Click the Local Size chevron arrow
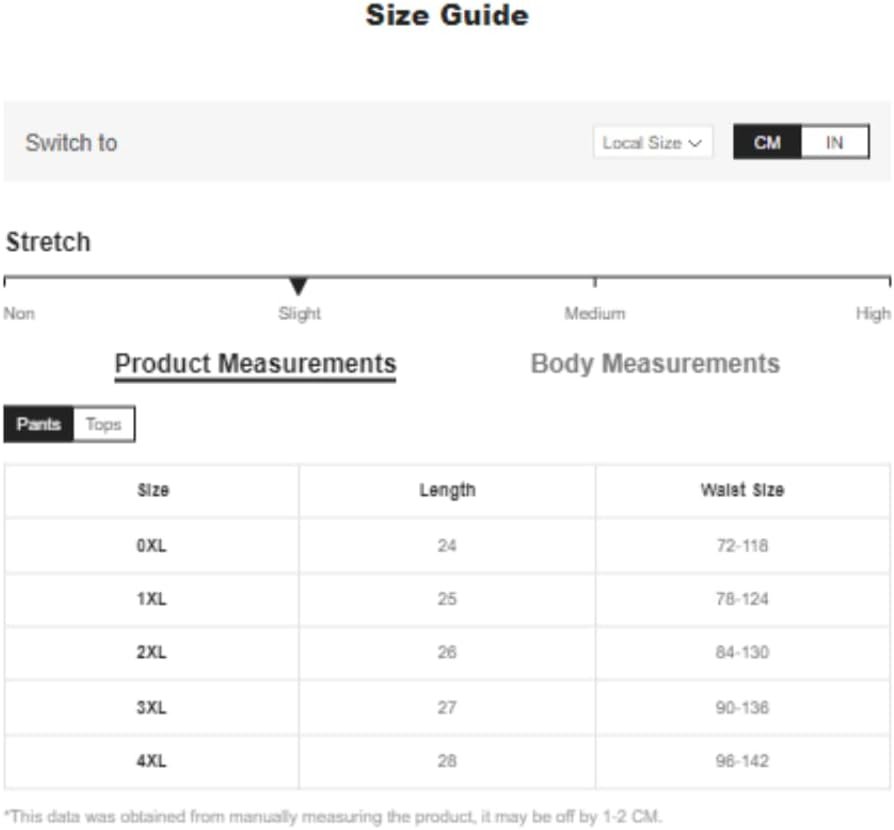894x830 pixels. point(695,143)
